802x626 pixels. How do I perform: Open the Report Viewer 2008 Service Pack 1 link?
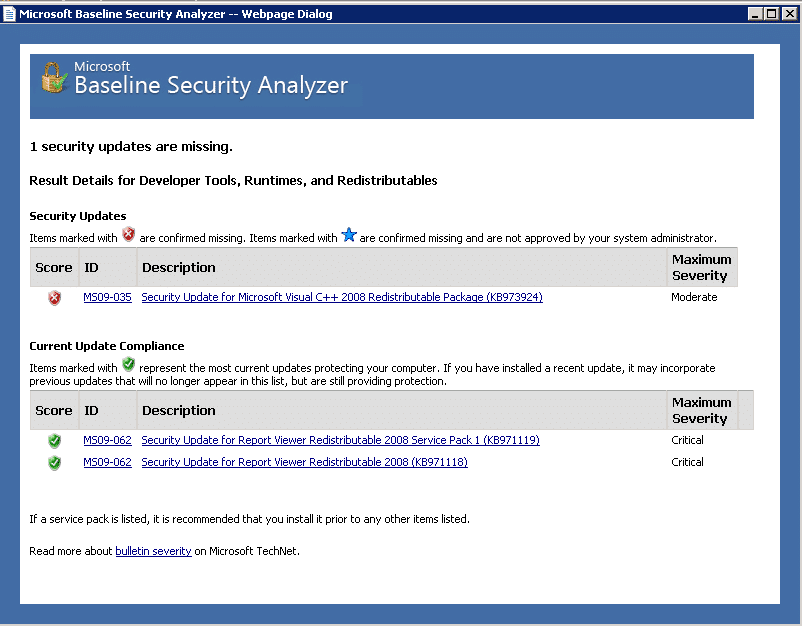[340, 440]
